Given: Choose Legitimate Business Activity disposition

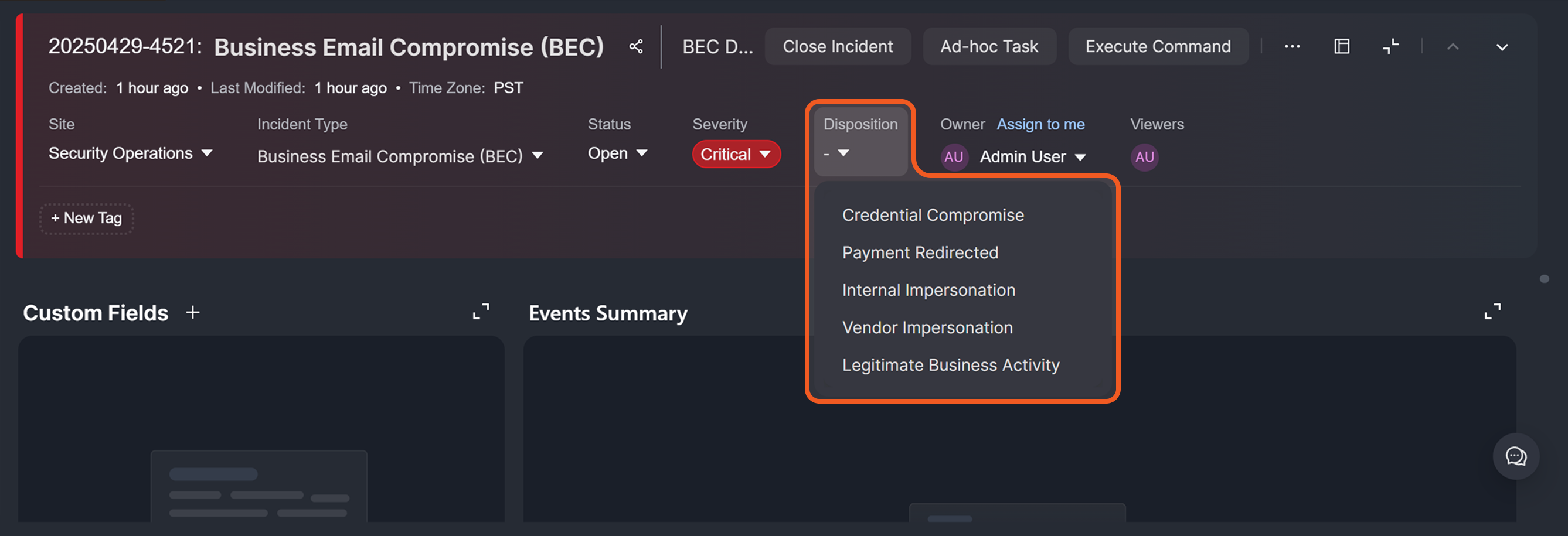Looking at the screenshot, I should (x=950, y=365).
